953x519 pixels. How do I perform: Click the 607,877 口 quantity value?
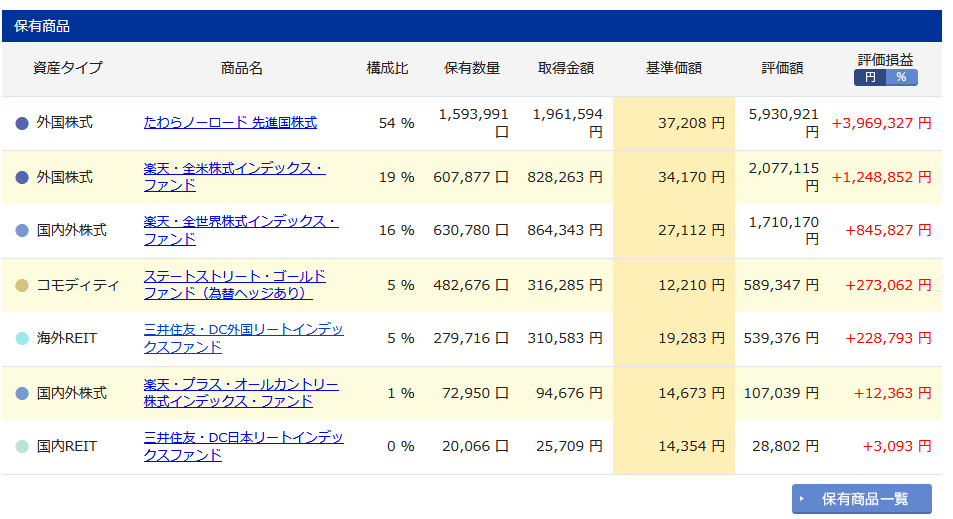coord(470,177)
